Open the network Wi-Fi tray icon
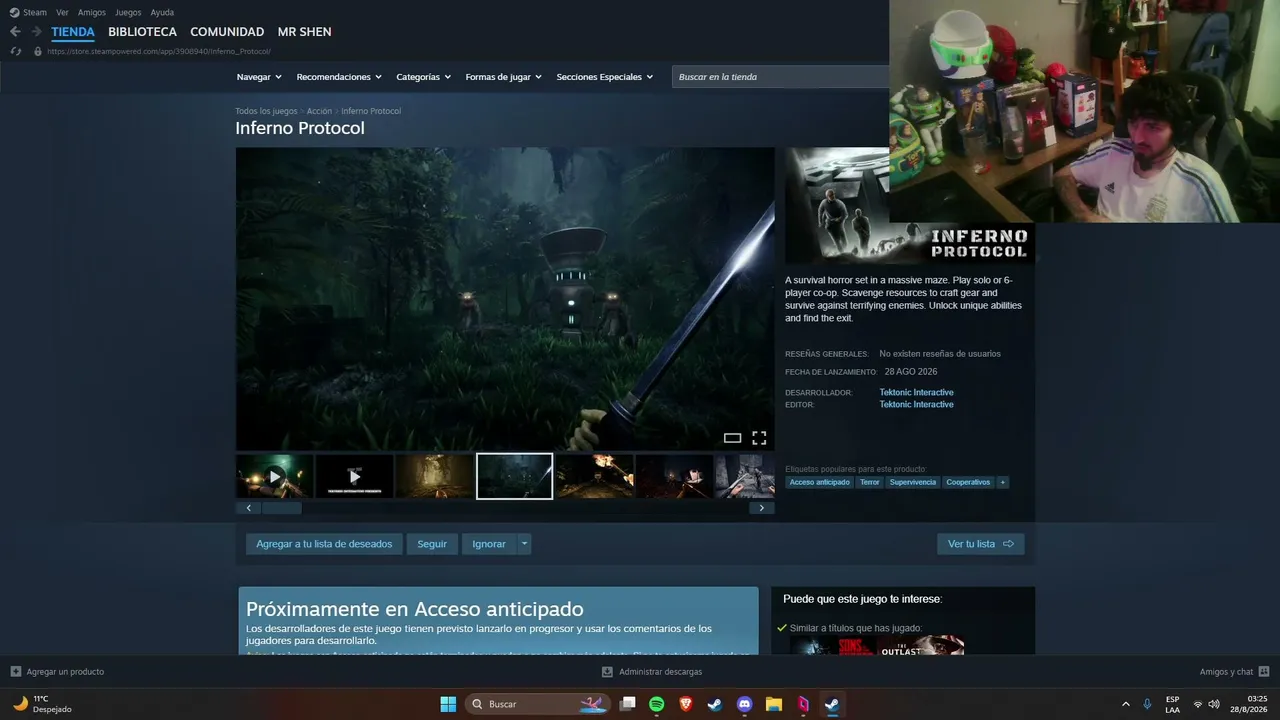The image size is (1280, 720). [x=1198, y=704]
